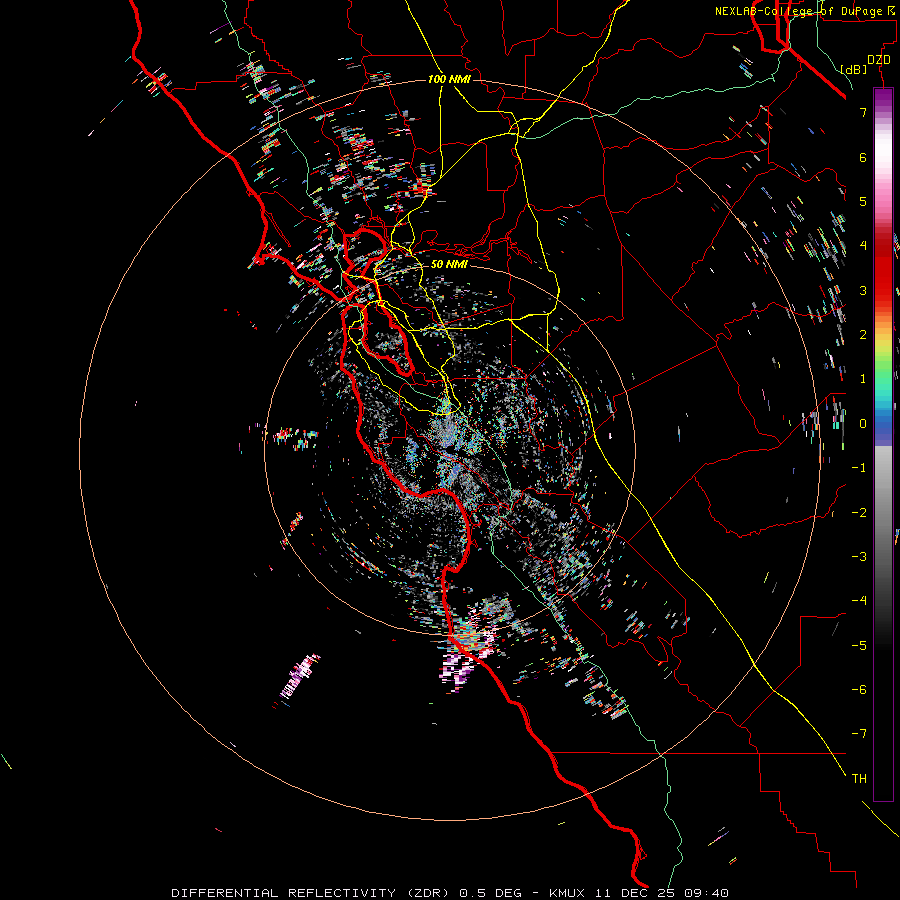The height and width of the screenshot is (900, 900).
Task: Click the 6 dB label on the legend
Action: pos(863,157)
